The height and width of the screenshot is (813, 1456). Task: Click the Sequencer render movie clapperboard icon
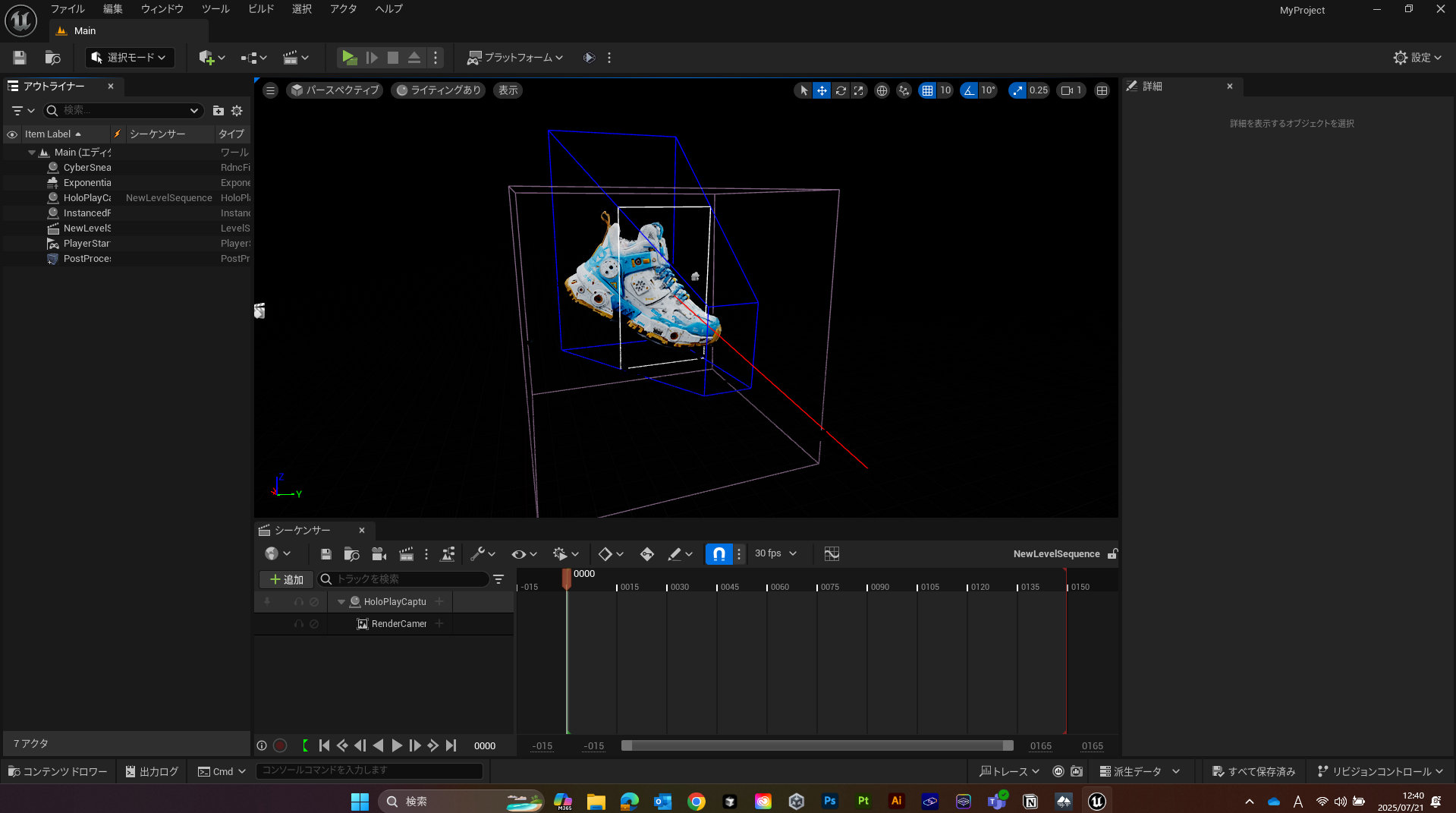click(406, 554)
